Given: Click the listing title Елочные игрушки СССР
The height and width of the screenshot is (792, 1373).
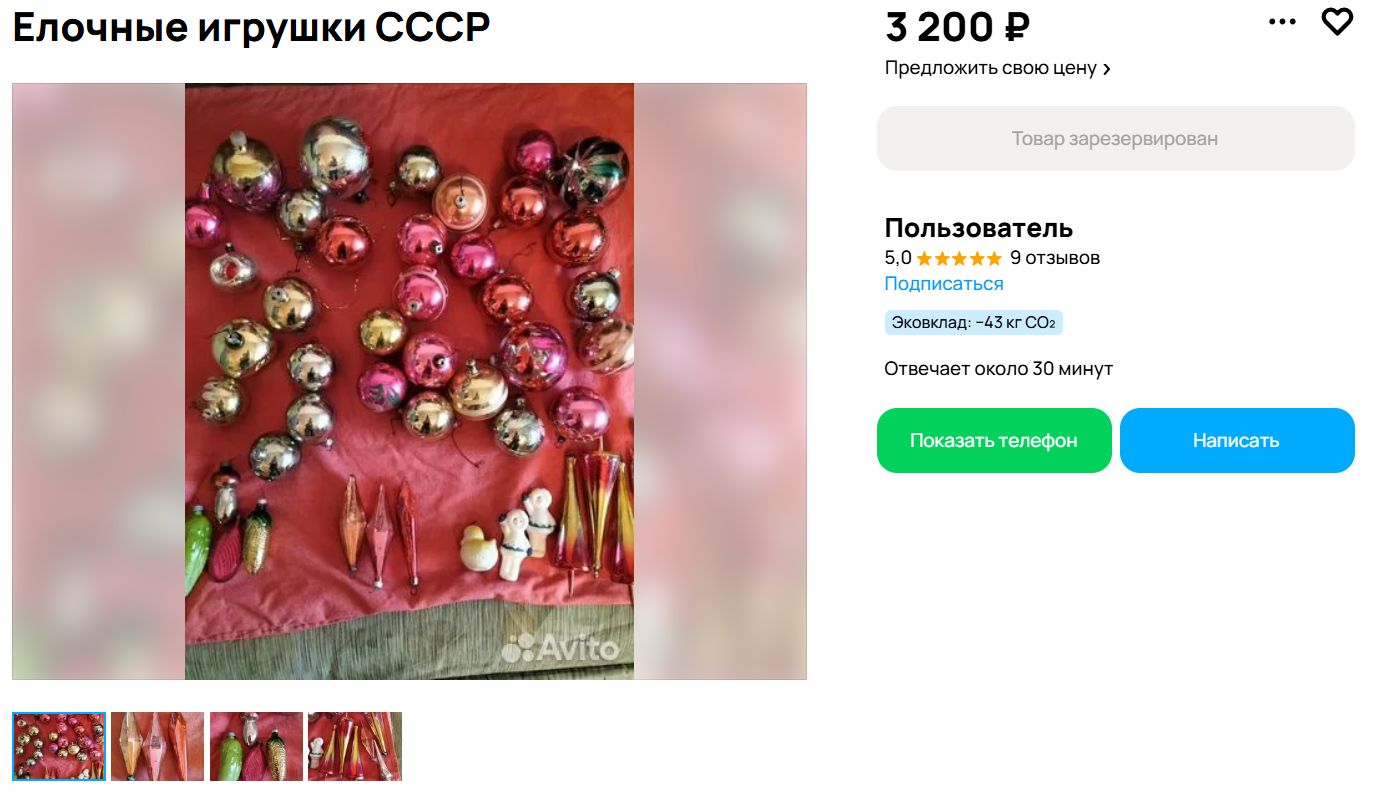Looking at the screenshot, I should click(x=251, y=27).
